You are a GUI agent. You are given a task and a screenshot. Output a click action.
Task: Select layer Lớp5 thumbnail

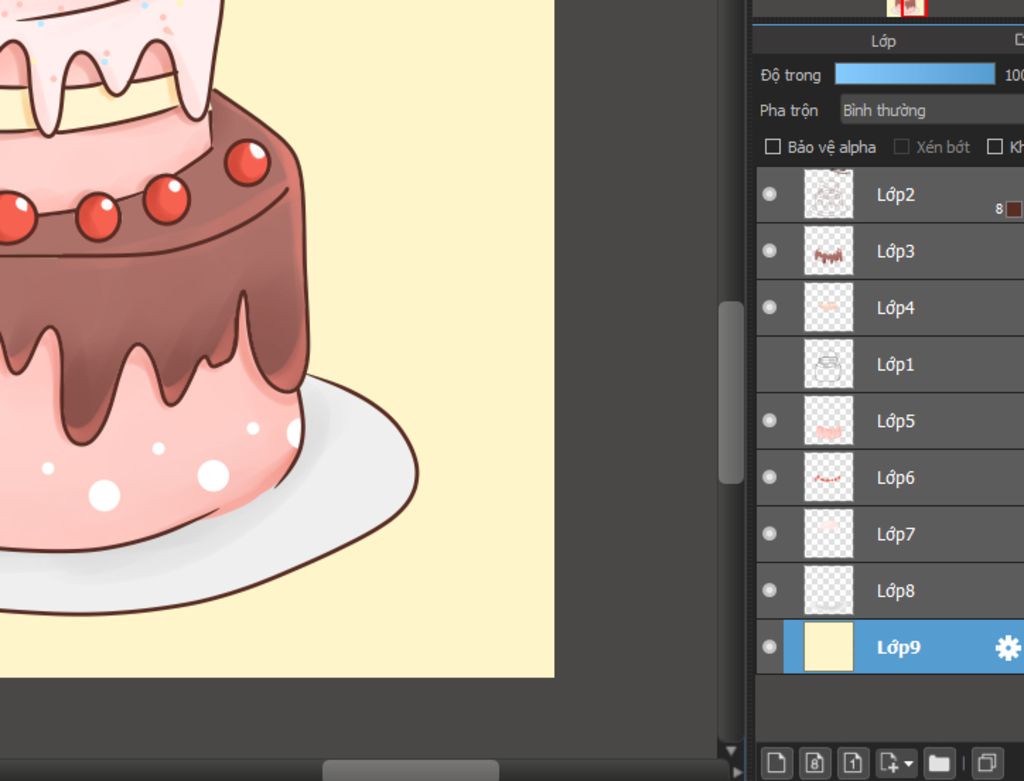pos(829,421)
